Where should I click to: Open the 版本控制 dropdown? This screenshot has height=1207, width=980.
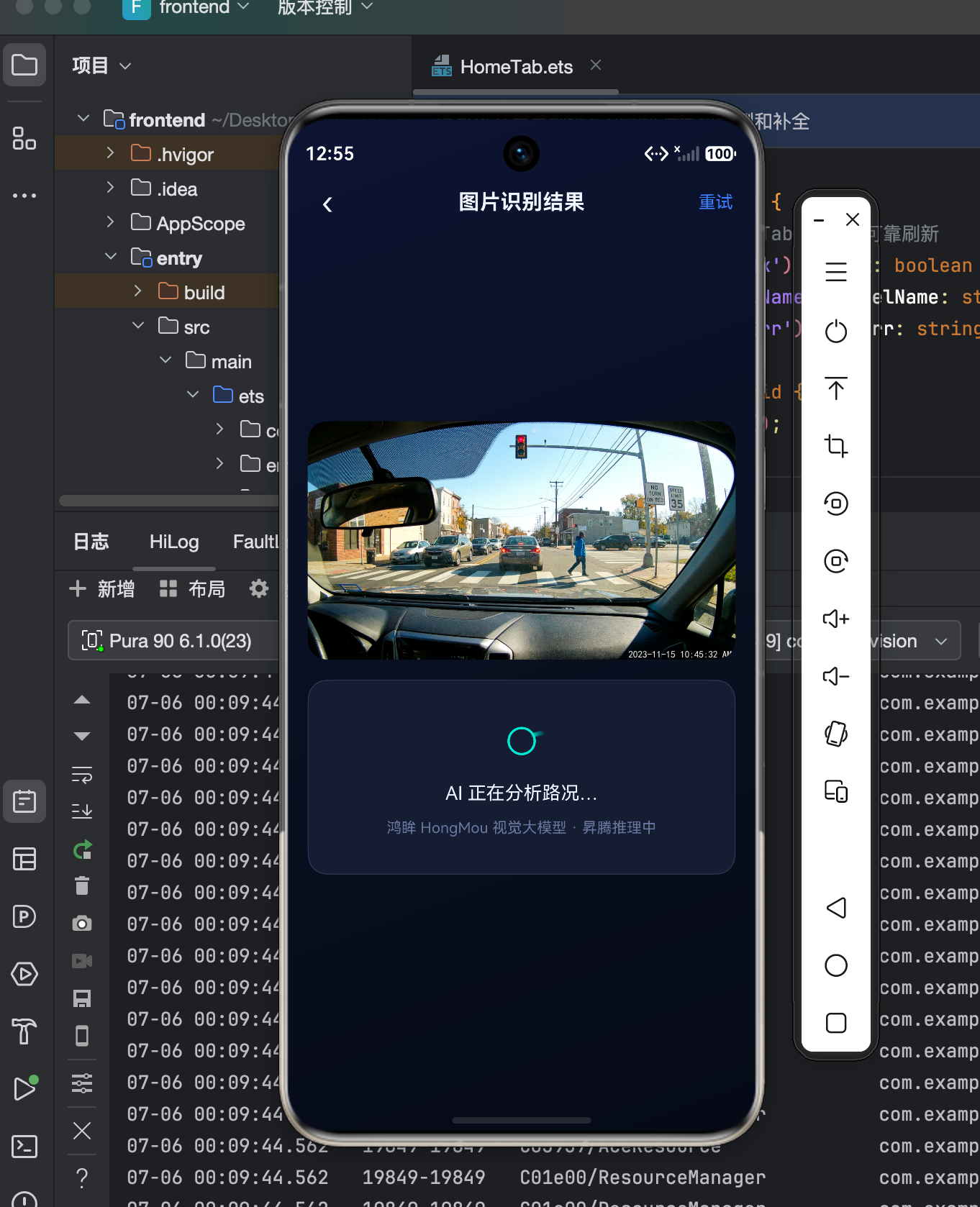325,9
